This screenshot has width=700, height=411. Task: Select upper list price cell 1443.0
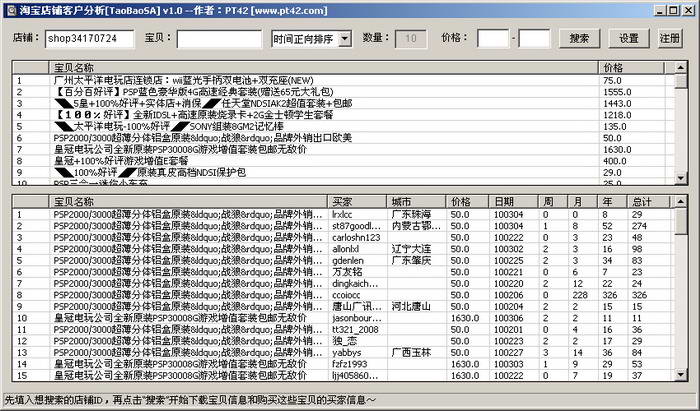617,104
